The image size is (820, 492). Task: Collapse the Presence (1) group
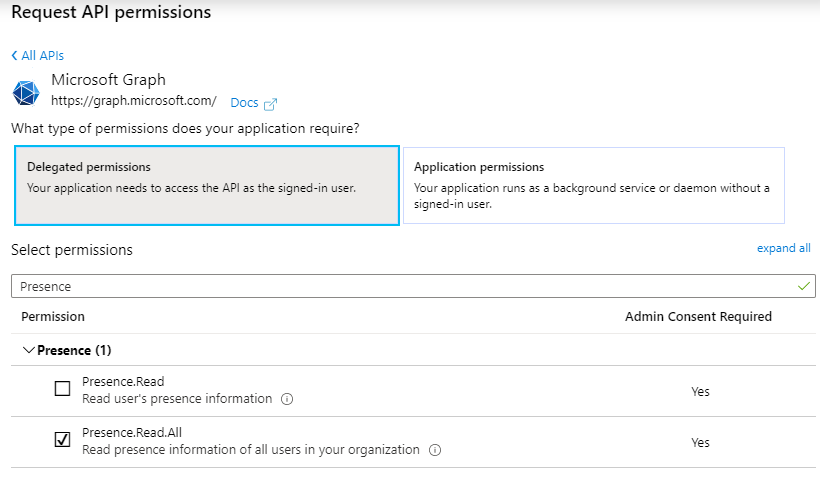pyautogui.click(x=29, y=350)
